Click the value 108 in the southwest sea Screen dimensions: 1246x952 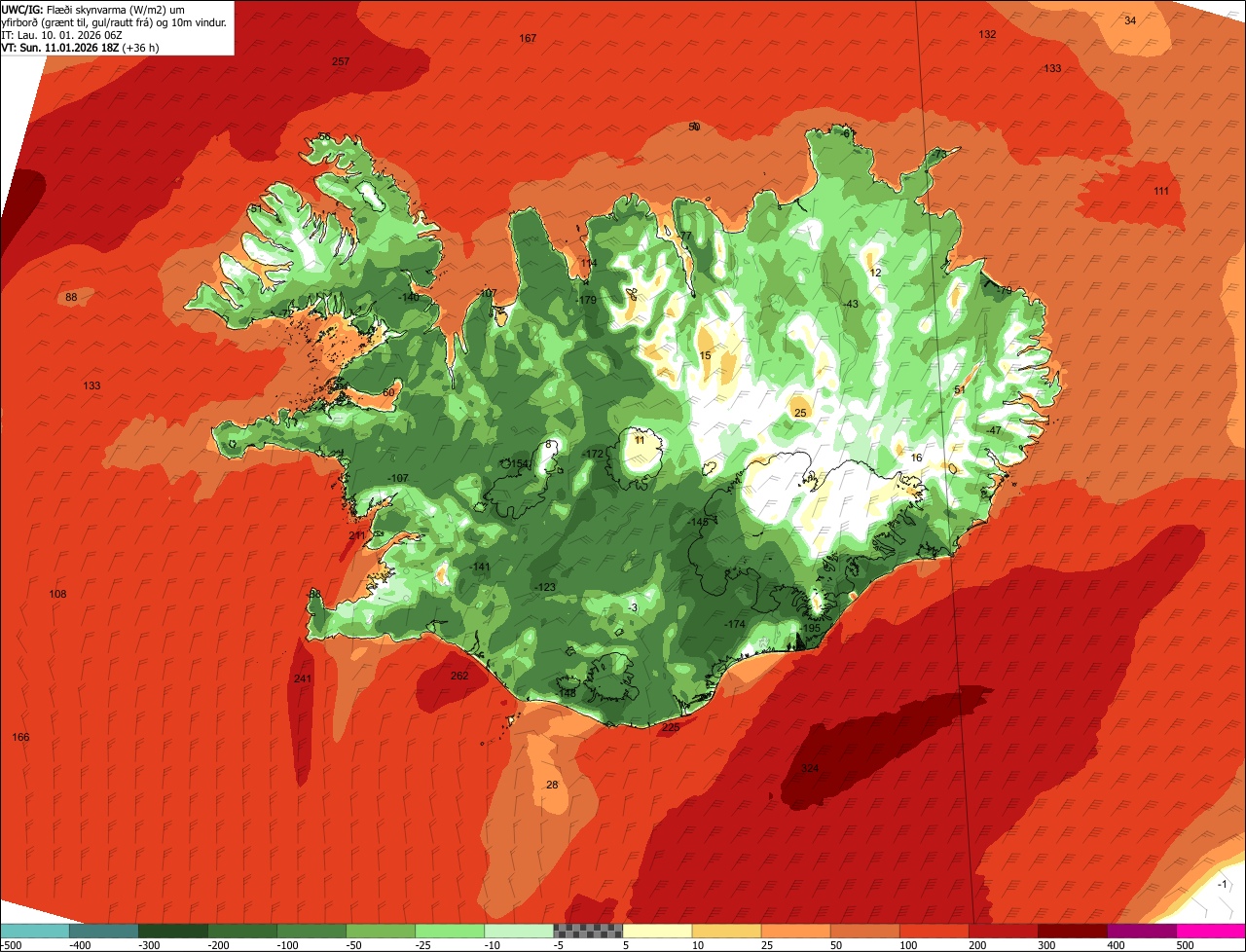(57, 594)
